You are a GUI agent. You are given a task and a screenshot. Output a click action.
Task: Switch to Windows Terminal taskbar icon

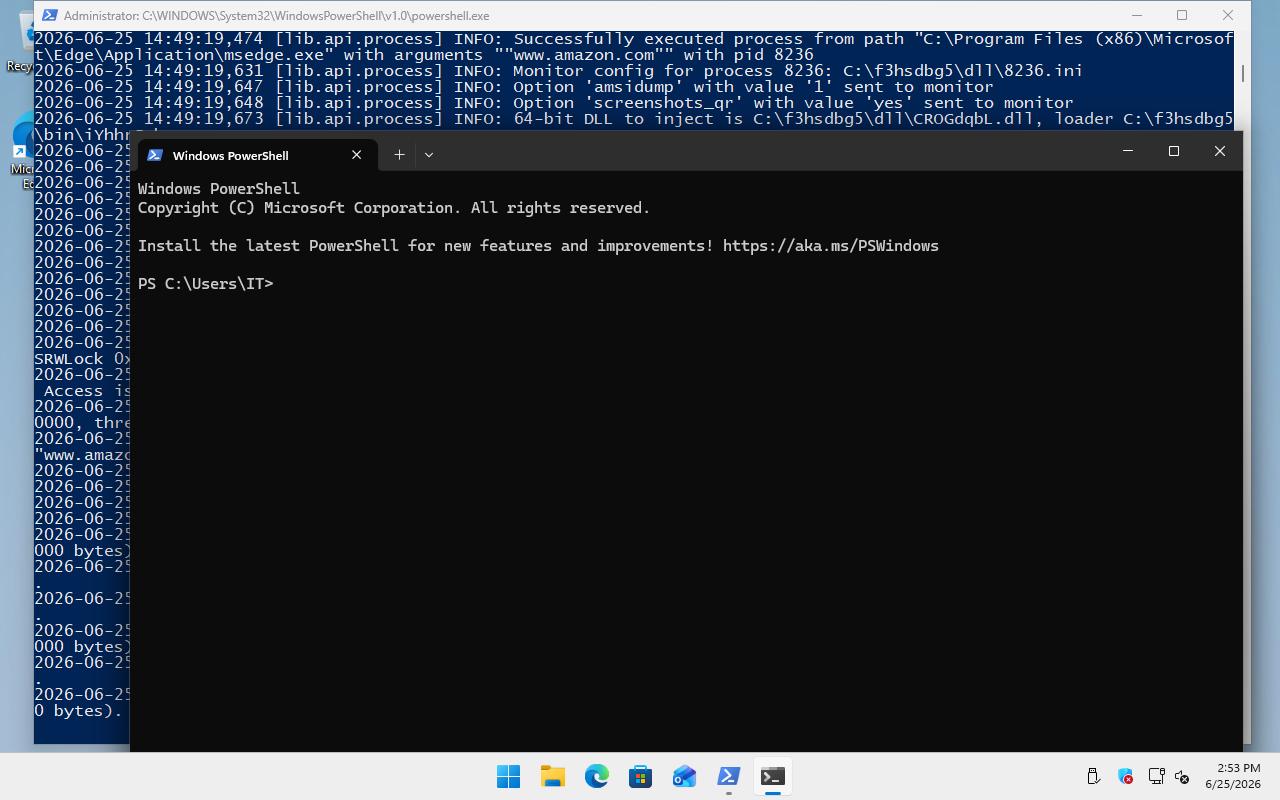(x=772, y=776)
